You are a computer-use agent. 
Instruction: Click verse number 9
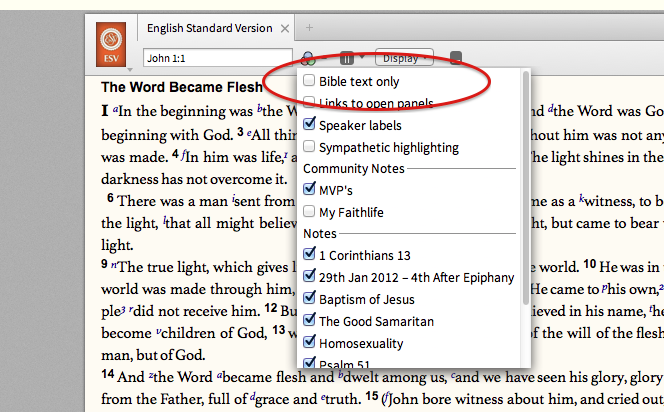coord(104,264)
